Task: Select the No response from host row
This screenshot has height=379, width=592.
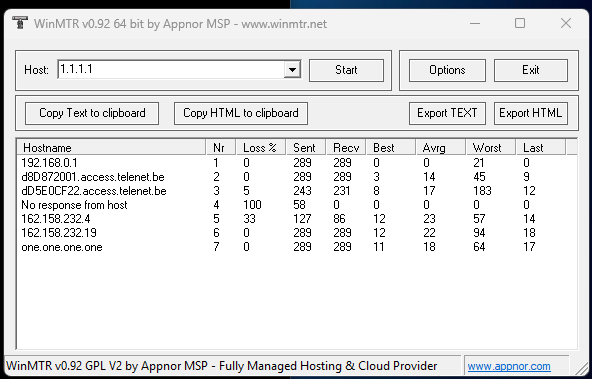Action: [x=297, y=205]
